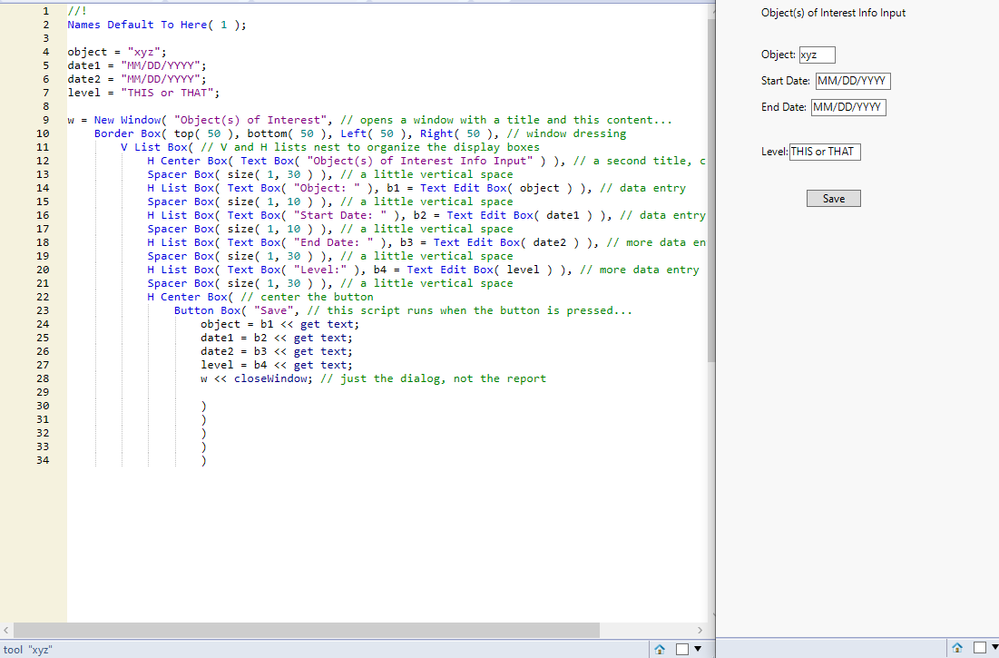The width and height of the screenshot is (999, 658).
Task: Click the vertical scrollbar thumb of the script editor
Action: (x=711, y=189)
